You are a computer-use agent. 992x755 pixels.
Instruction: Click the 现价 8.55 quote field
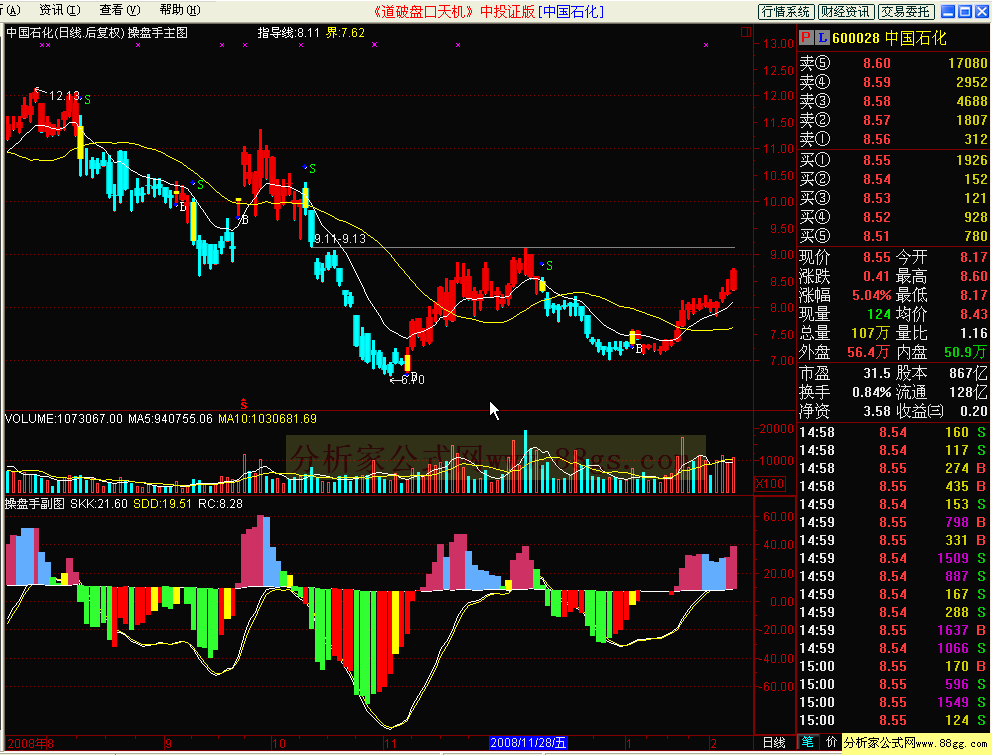click(x=845, y=257)
